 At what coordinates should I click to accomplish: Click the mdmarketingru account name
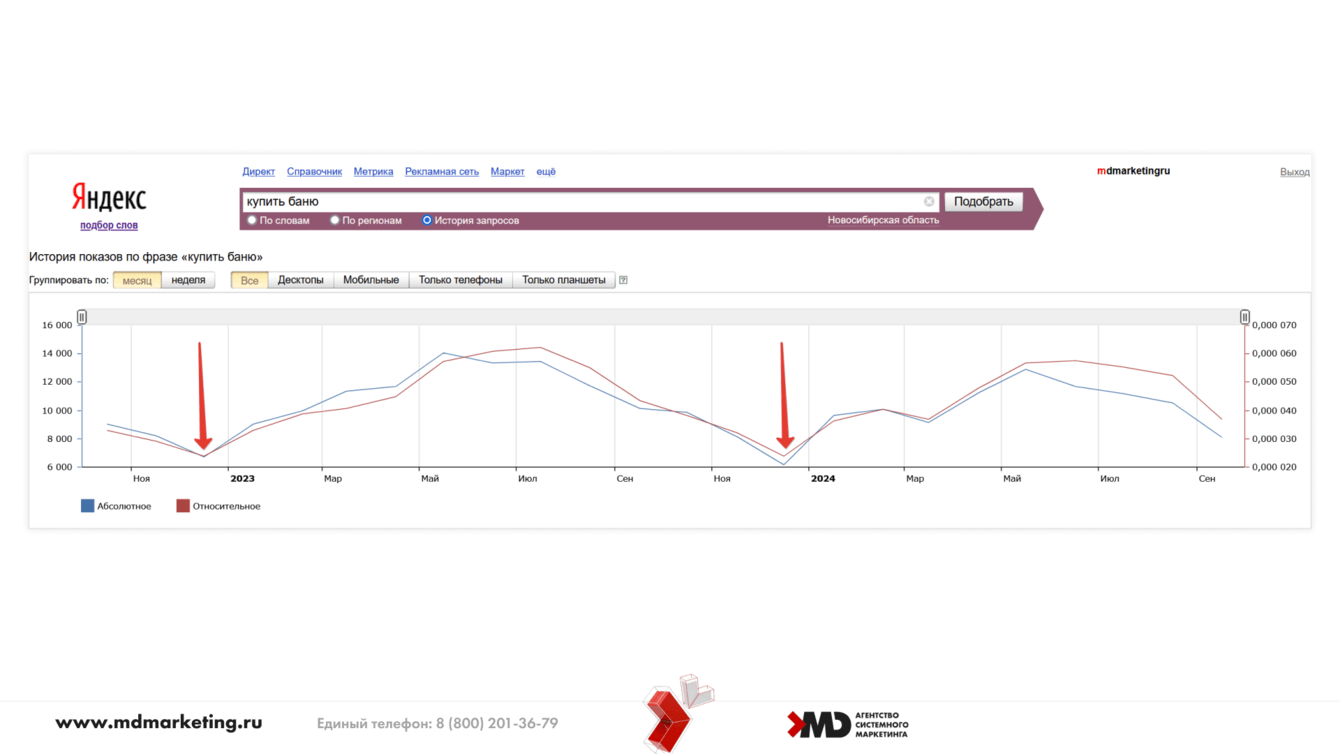1133,171
